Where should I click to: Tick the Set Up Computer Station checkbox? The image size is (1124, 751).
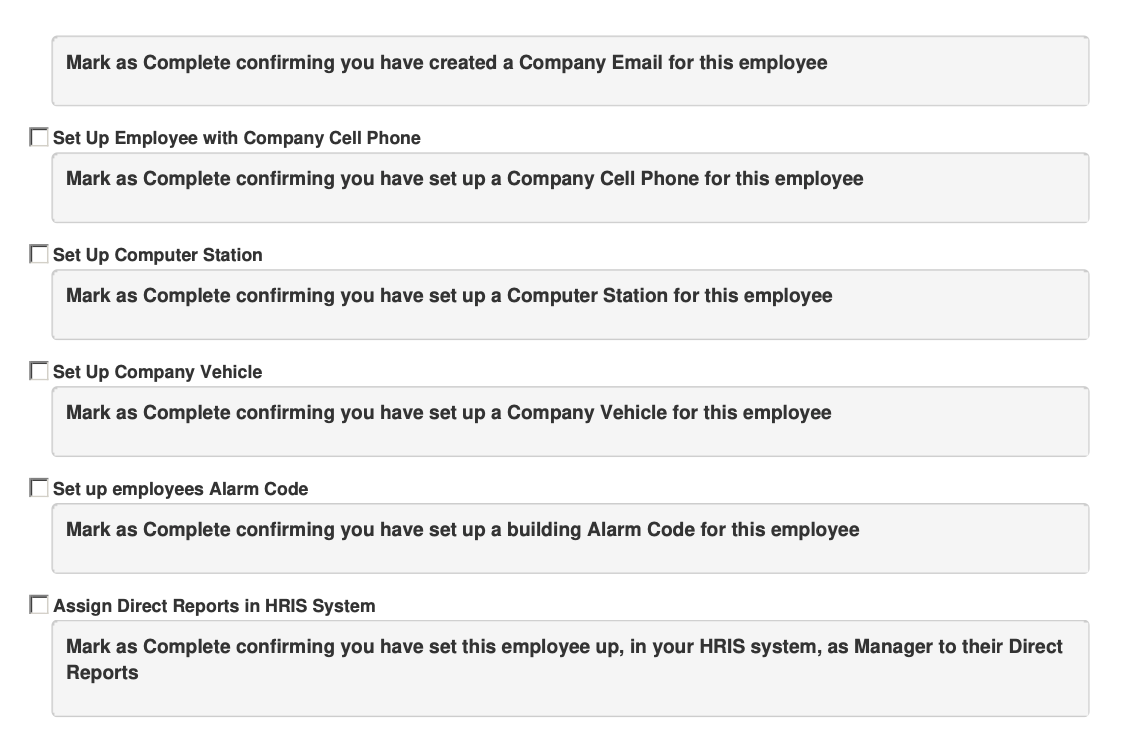pos(39,254)
